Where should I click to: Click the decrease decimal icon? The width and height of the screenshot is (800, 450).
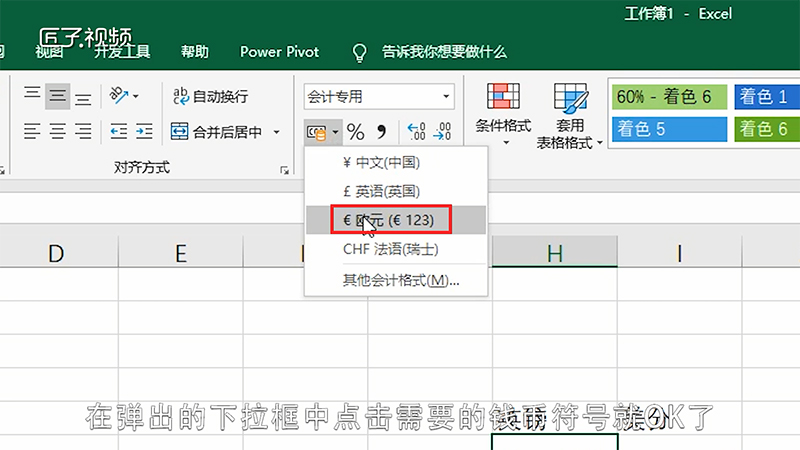tap(442, 131)
